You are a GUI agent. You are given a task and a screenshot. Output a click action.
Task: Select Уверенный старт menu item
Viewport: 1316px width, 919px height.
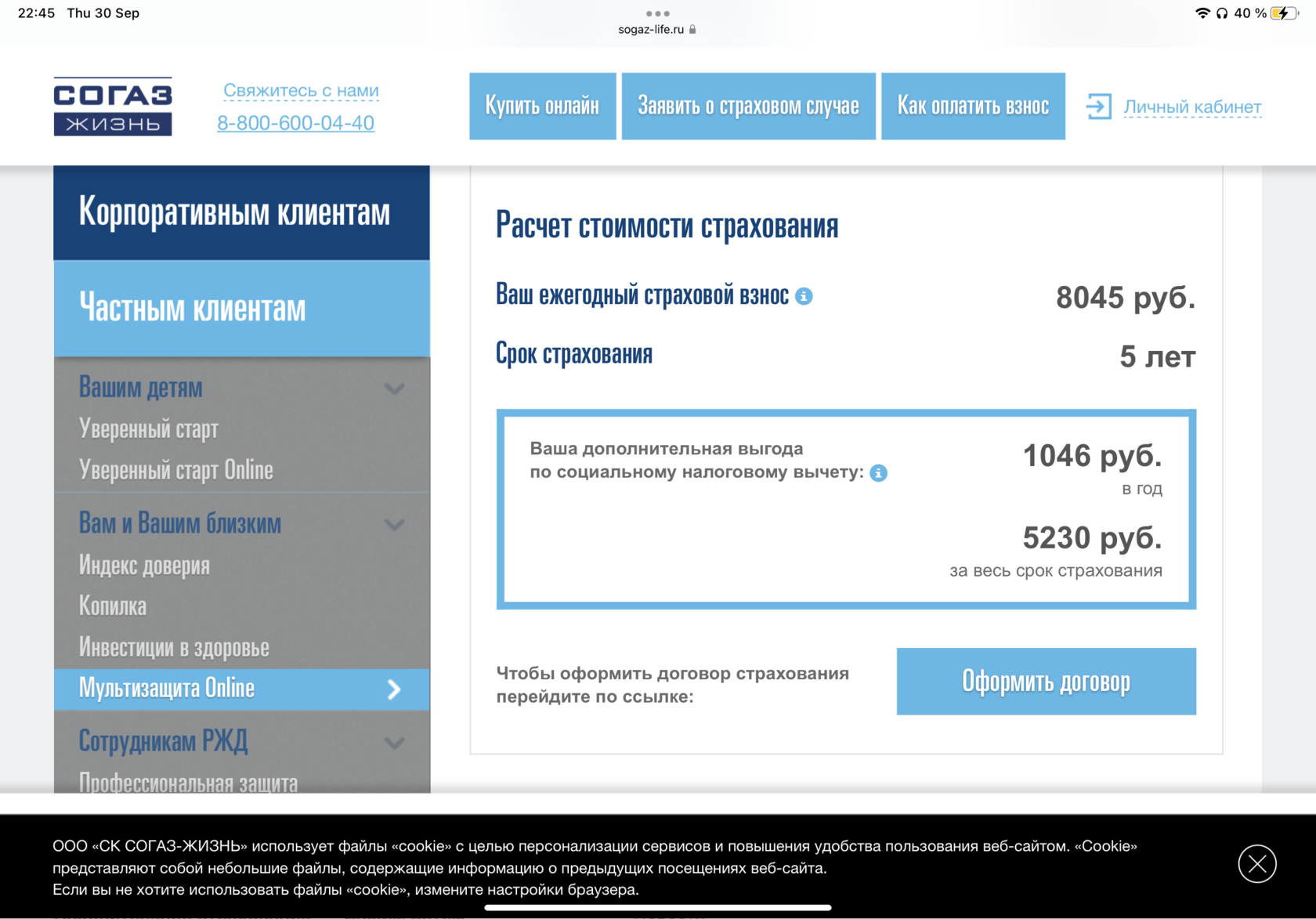coord(149,429)
